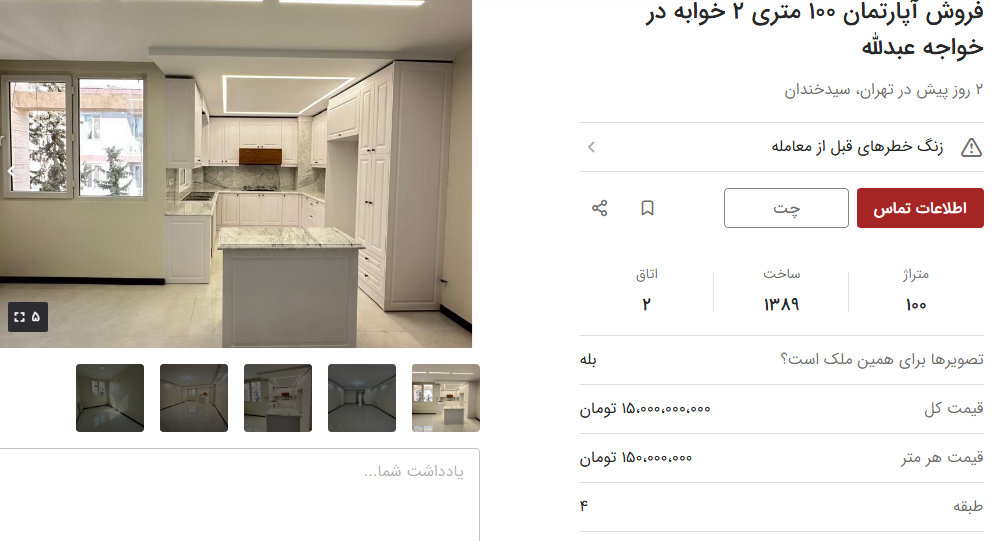Click the متراژ value 100
The width and height of the screenshot is (995, 541).
coord(916,305)
